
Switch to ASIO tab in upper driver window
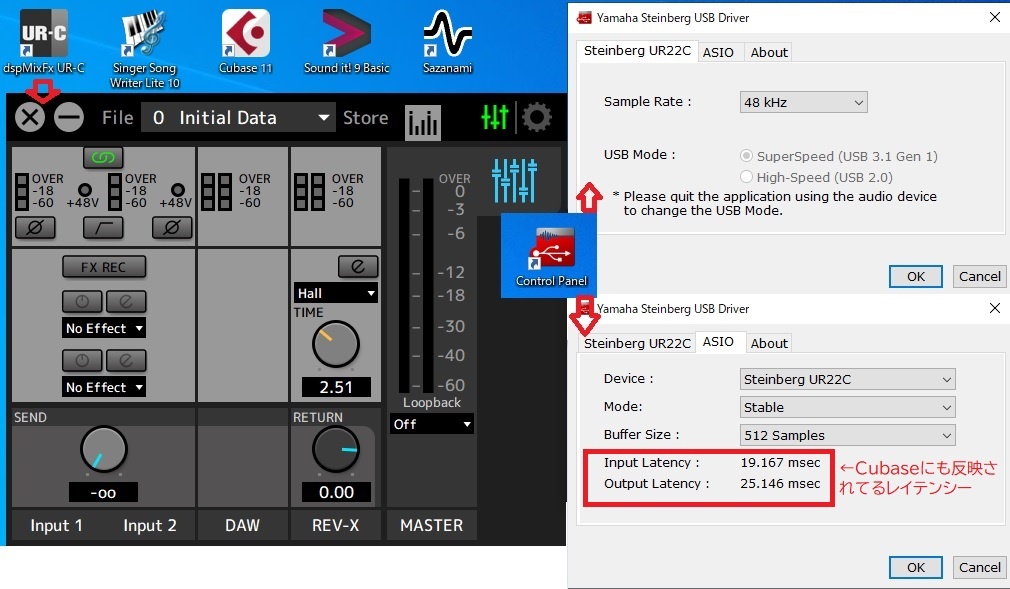coord(718,52)
